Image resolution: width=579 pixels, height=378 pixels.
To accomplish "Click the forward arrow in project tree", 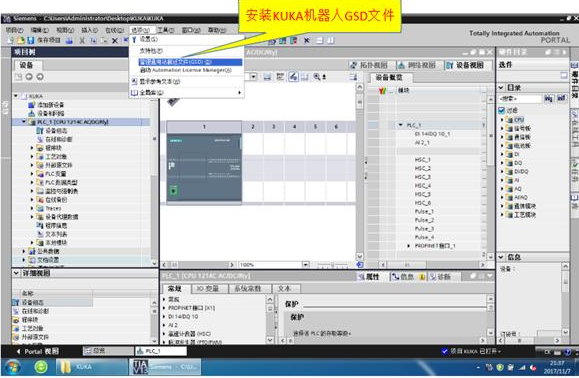I will [40, 76].
